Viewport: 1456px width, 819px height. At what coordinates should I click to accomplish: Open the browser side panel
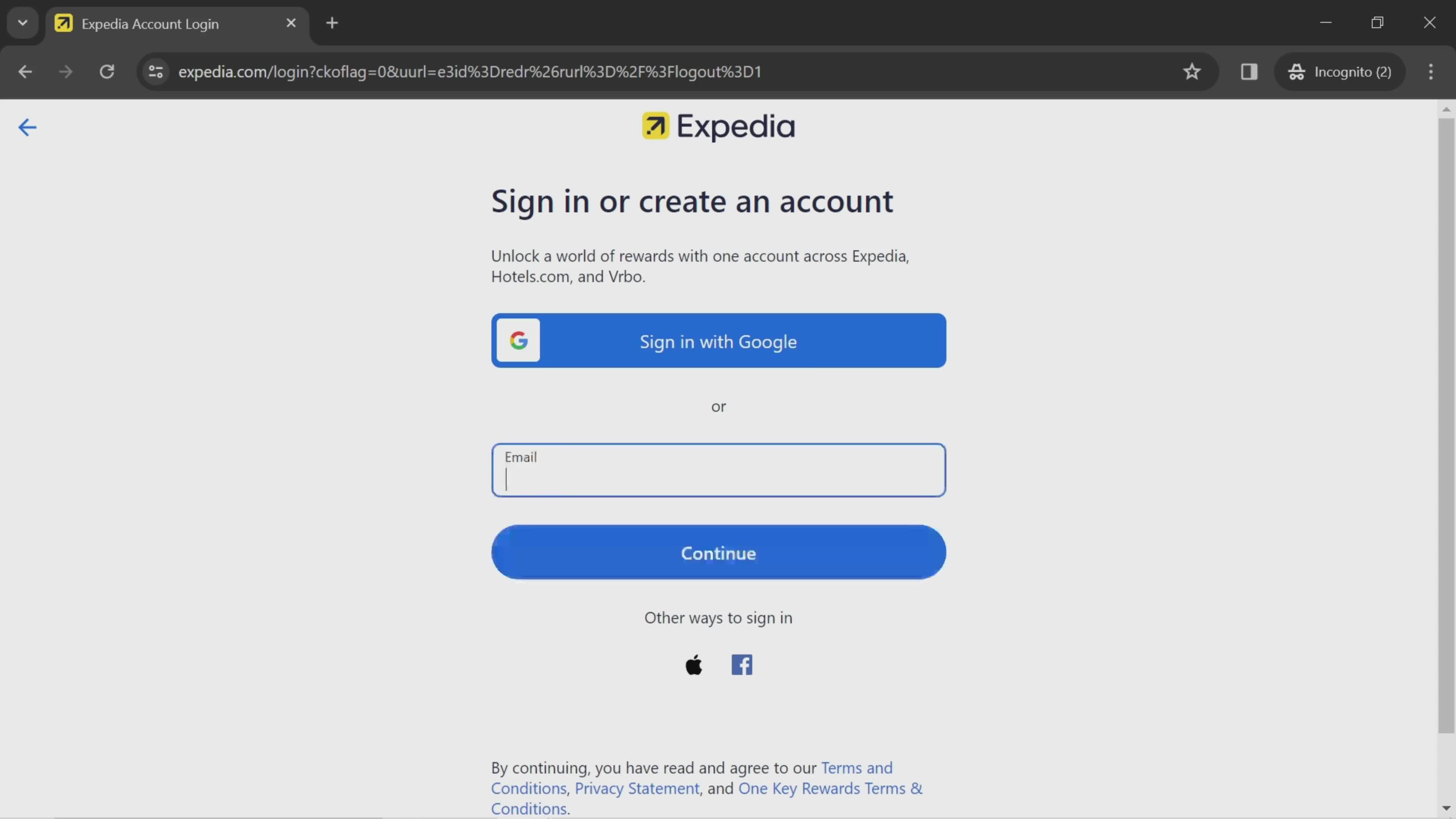(1249, 72)
